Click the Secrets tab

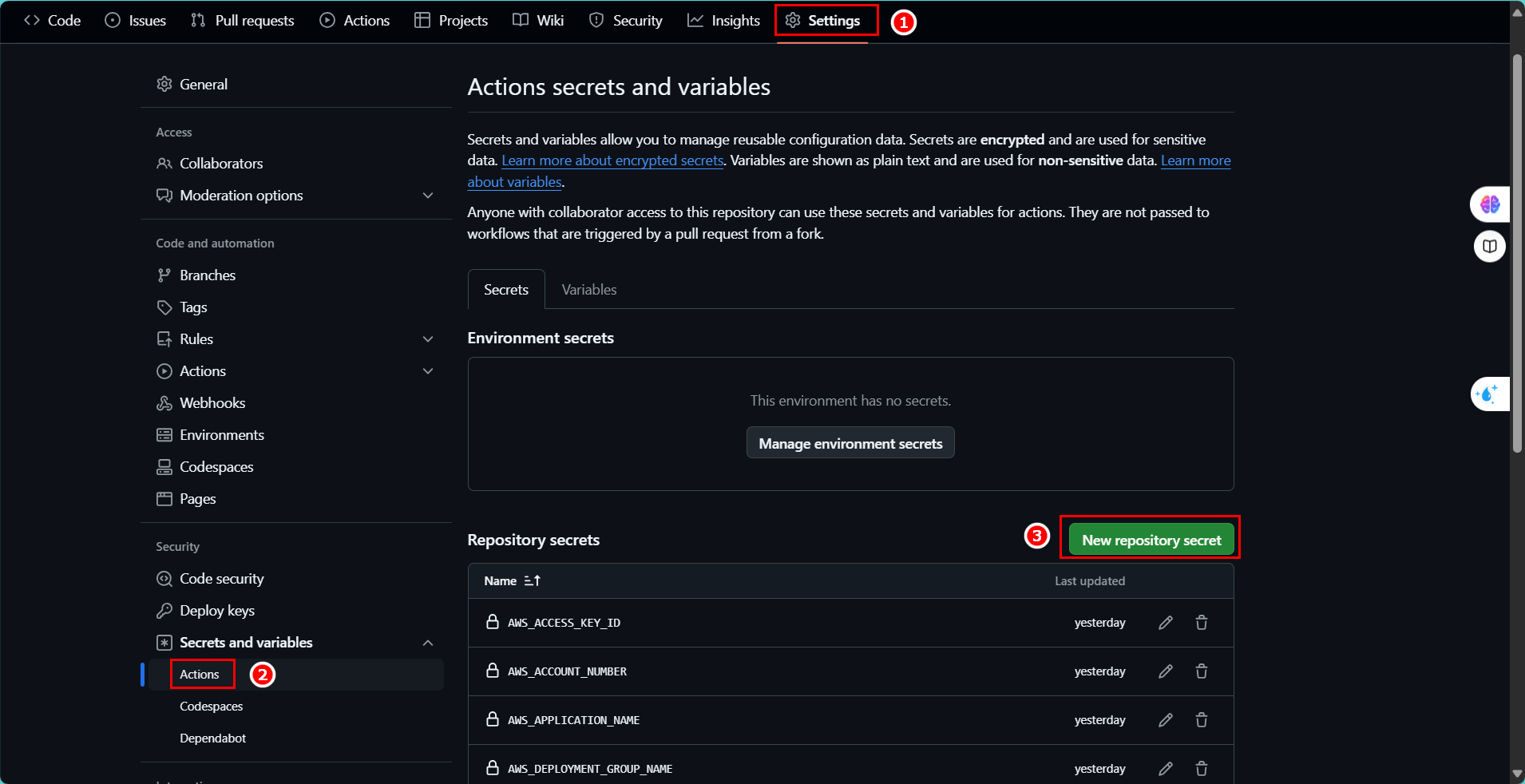(x=506, y=290)
